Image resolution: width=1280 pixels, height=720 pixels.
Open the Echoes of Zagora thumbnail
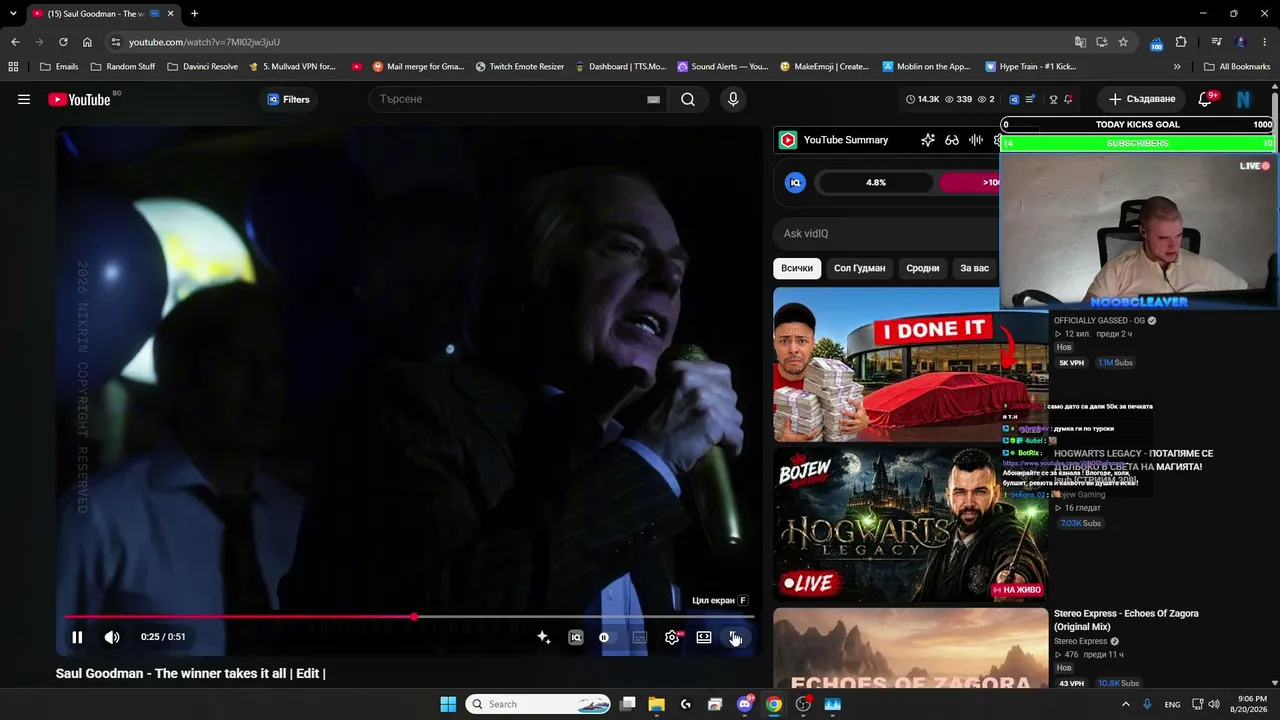(910, 648)
